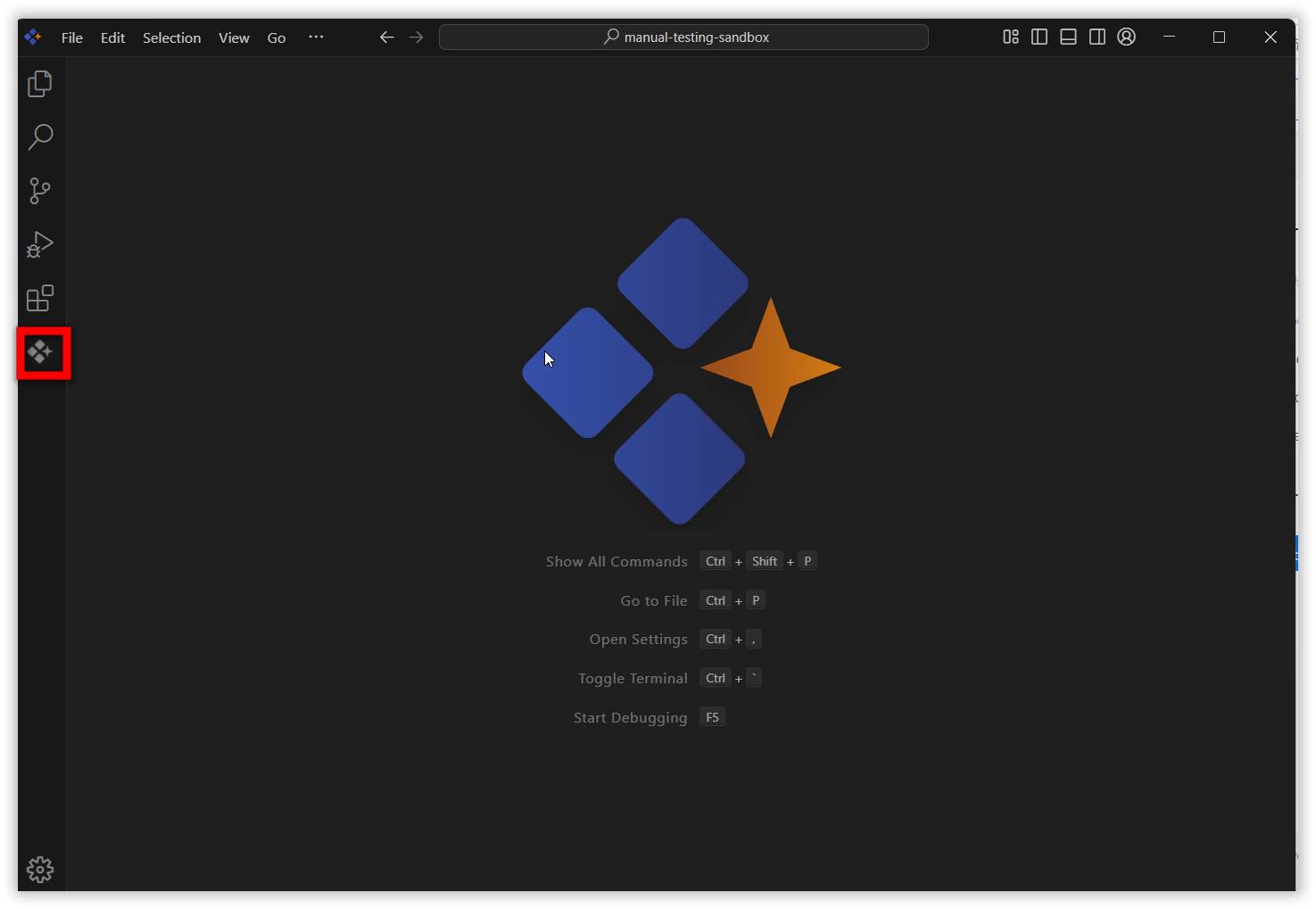This screenshot has width=1316, height=909.
Task: Open the Edit menu
Action: tap(112, 37)
